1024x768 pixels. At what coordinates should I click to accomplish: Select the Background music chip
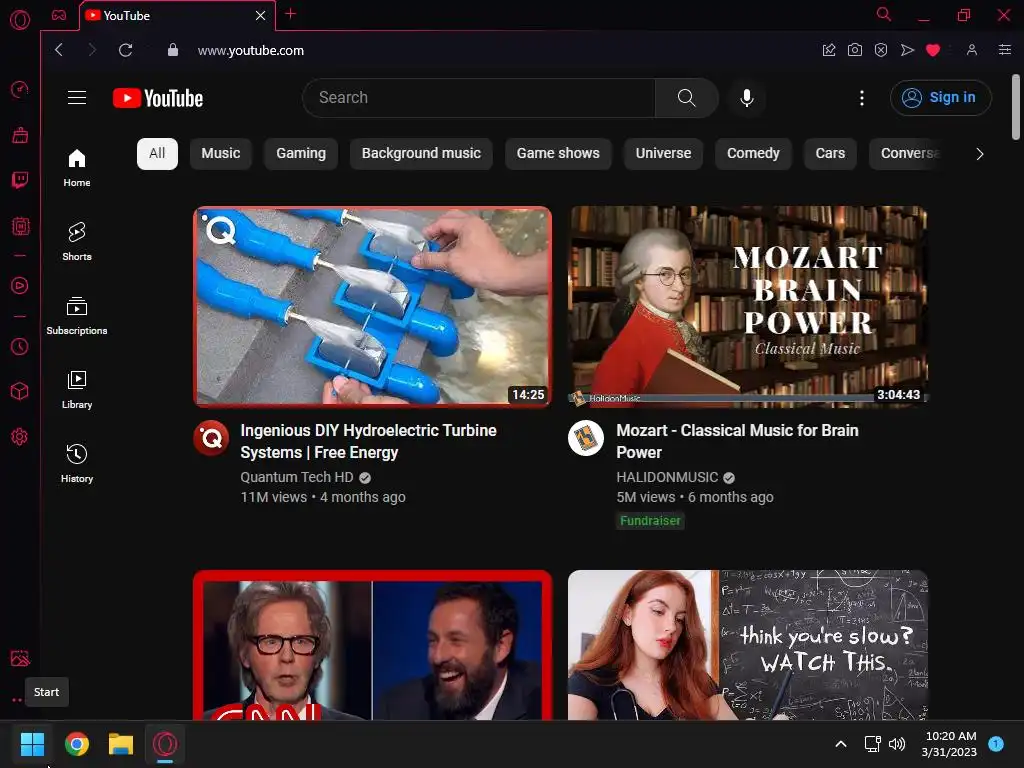421,153
